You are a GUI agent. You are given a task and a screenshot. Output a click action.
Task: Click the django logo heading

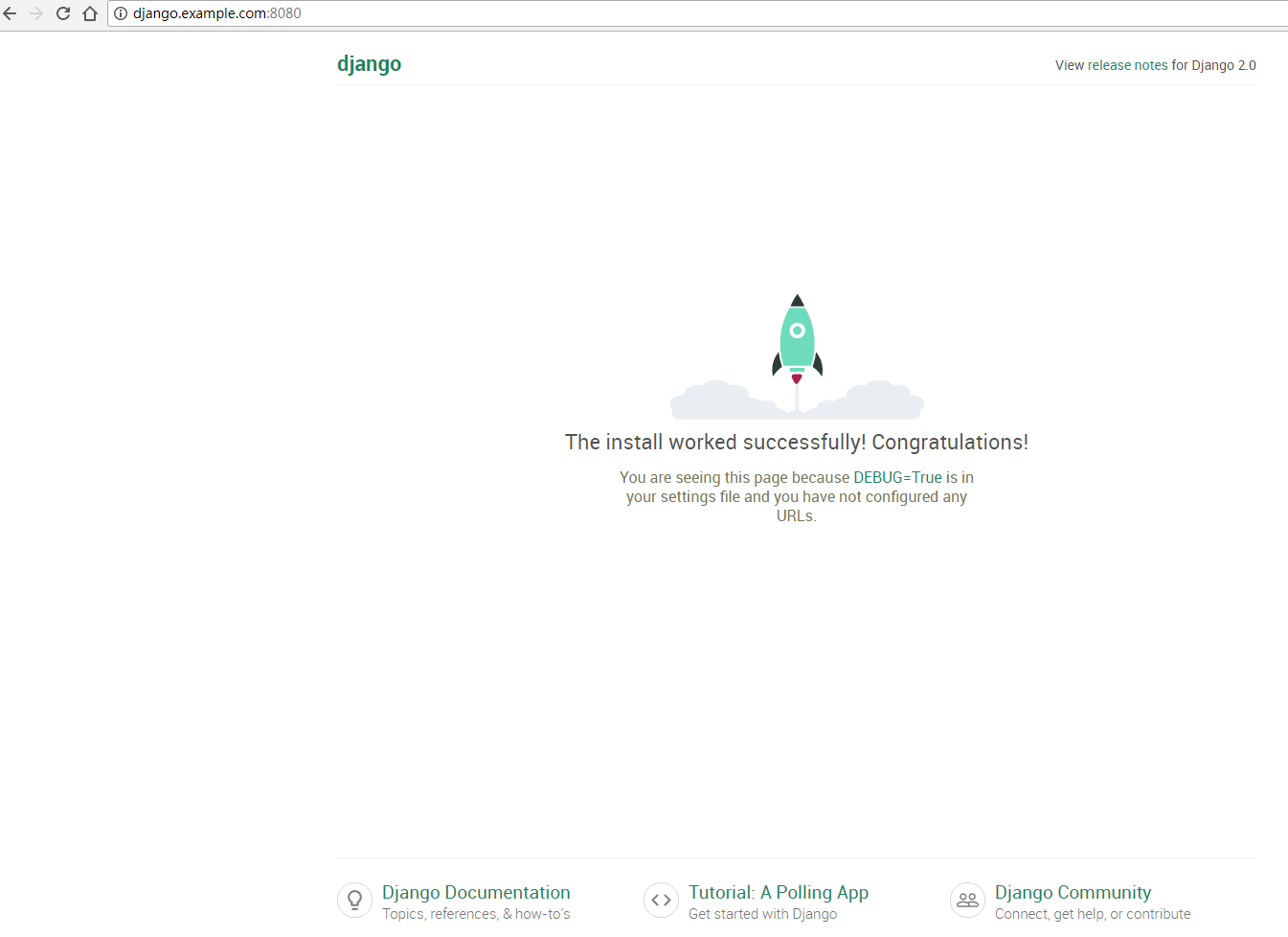pyautogui.click(x=369, y=64)
